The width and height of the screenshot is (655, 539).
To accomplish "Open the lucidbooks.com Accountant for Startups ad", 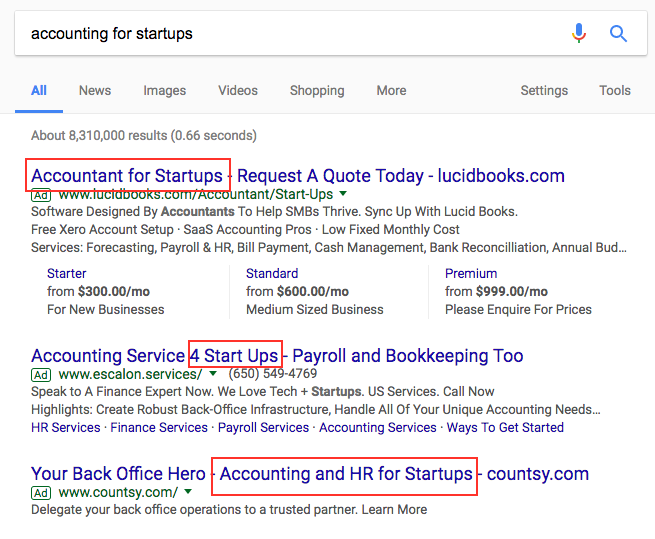I will tap(297, 176).
